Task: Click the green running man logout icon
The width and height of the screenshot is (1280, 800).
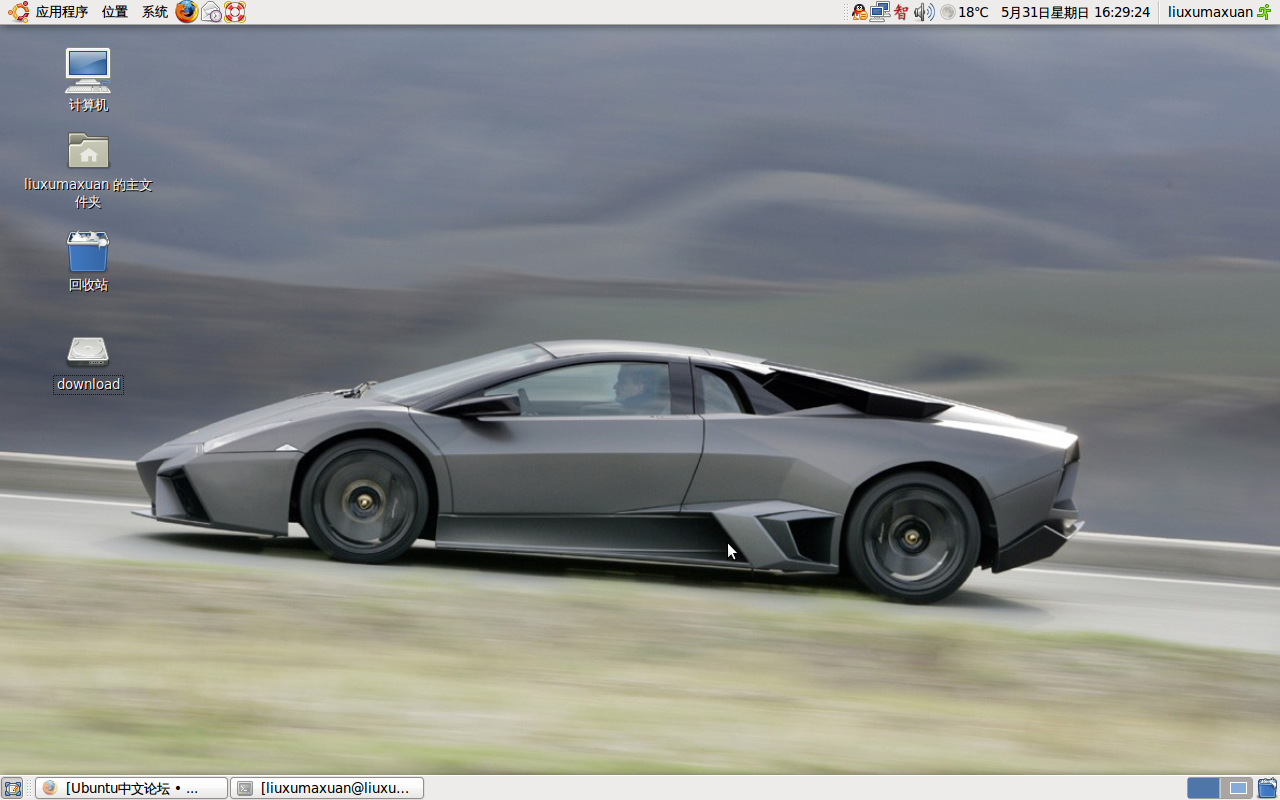Action: [1265, 12]
